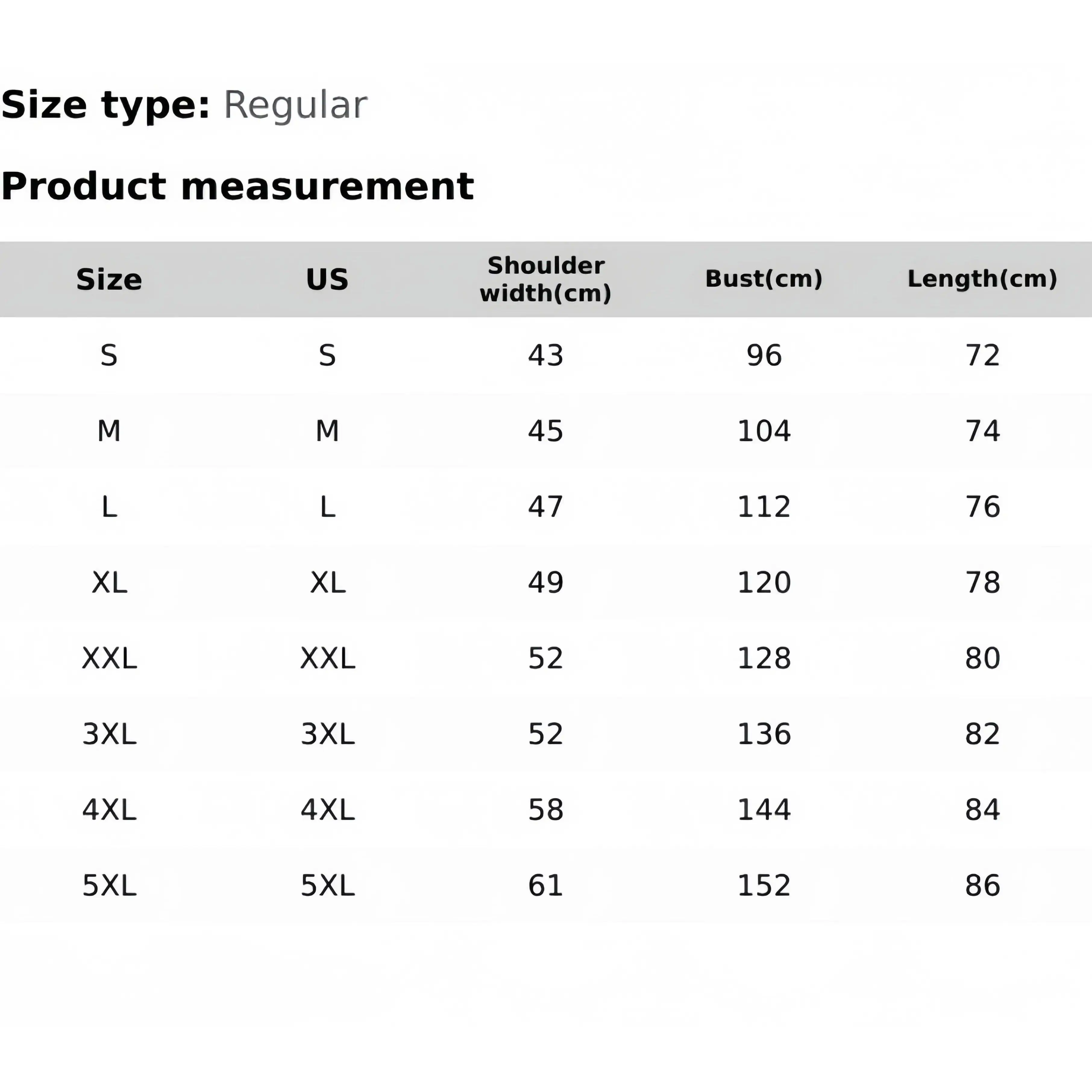Select length value 84 in 4XL row
The height and width of the screenshot is (1092, 1092).
(982, 810)
